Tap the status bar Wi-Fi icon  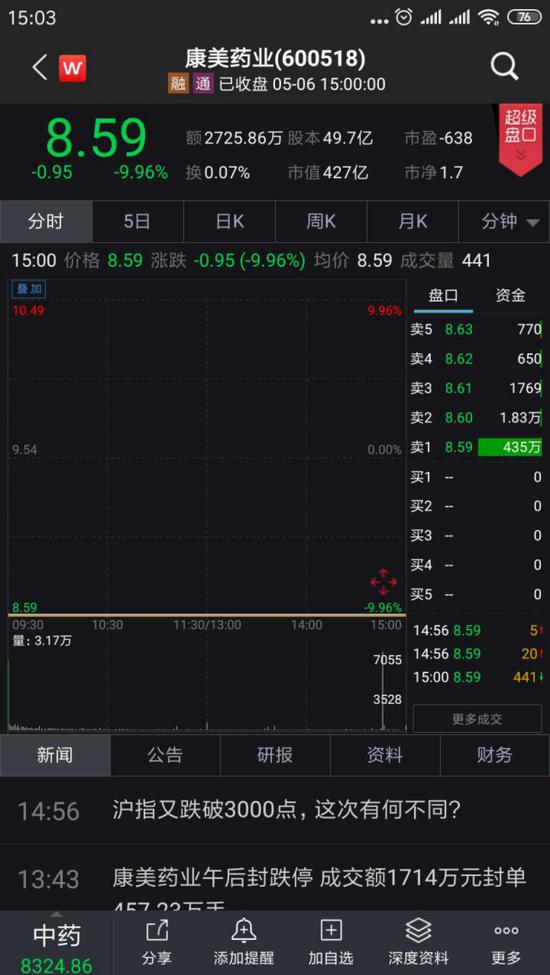point(489,17)
